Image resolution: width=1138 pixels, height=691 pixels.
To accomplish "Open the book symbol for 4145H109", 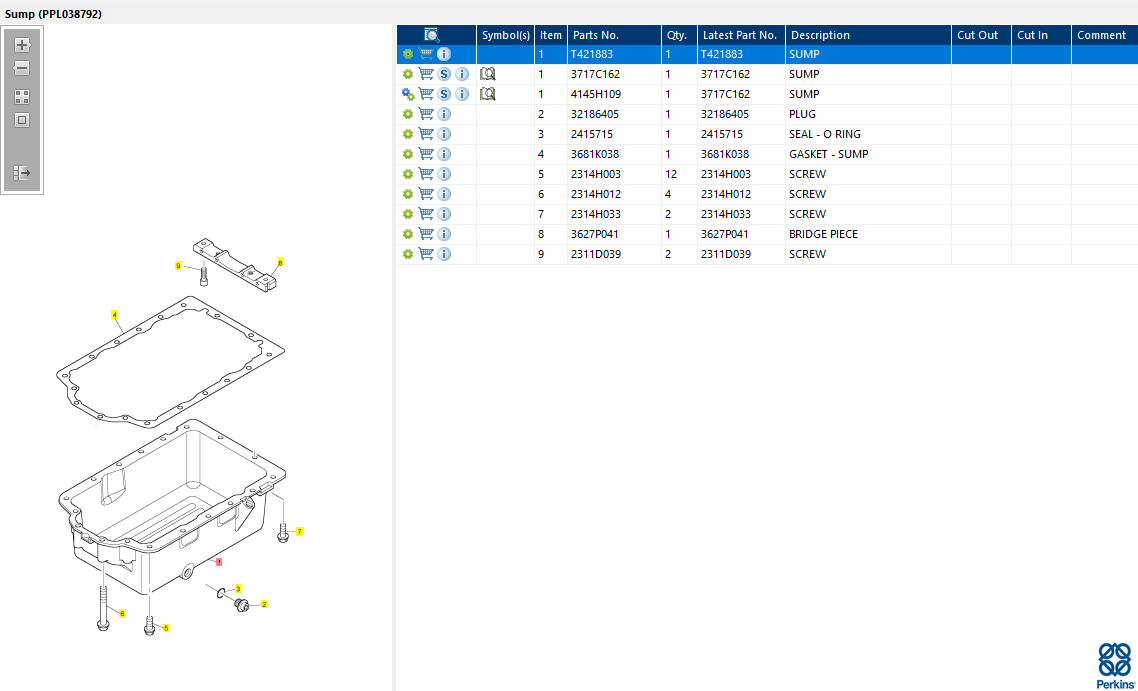I will (488, 94).
